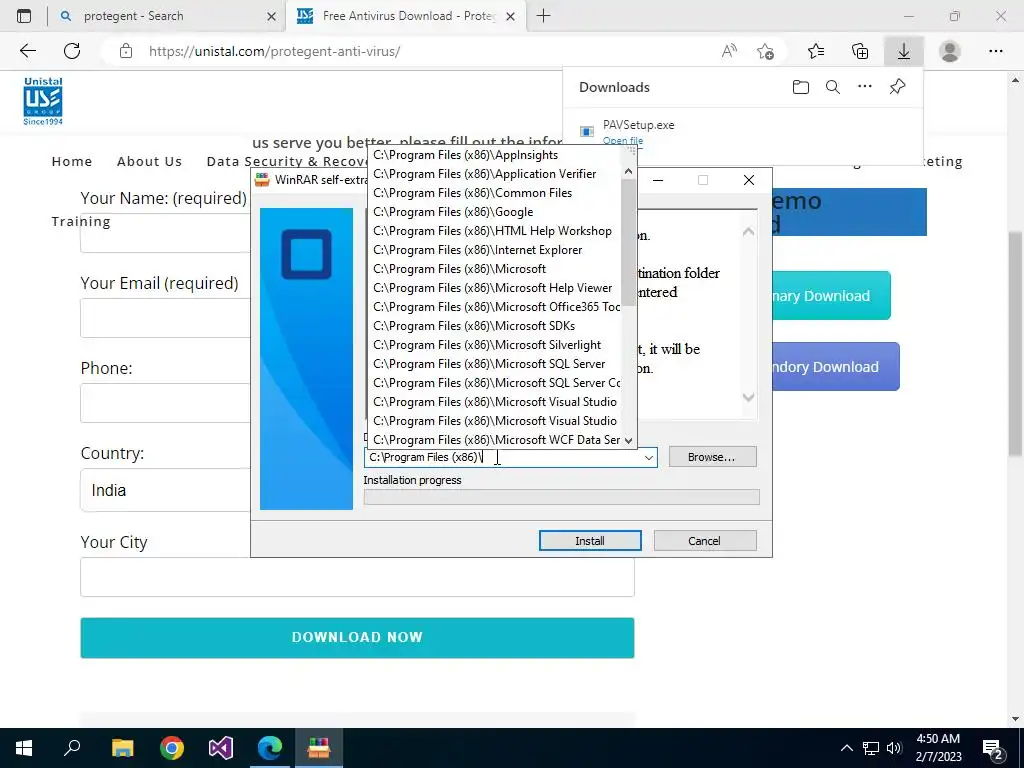
Task: Open the network tray icon
Action: (x=871, y=748)
